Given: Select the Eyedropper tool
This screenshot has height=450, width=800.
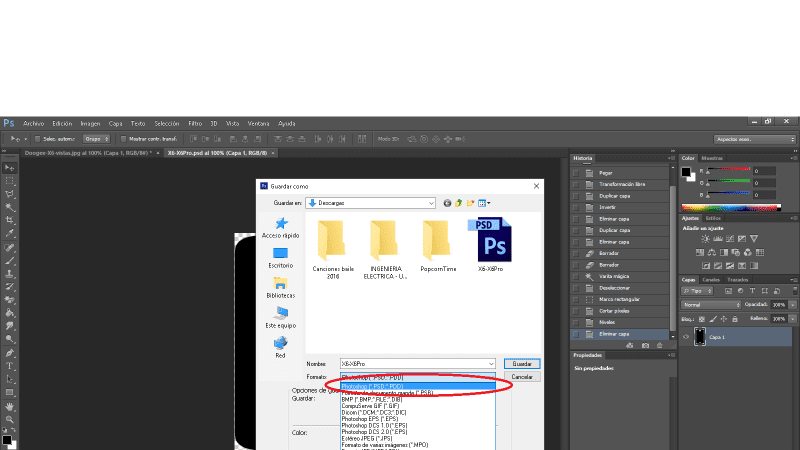Looking at the screenshot, I should click(10, 234).
